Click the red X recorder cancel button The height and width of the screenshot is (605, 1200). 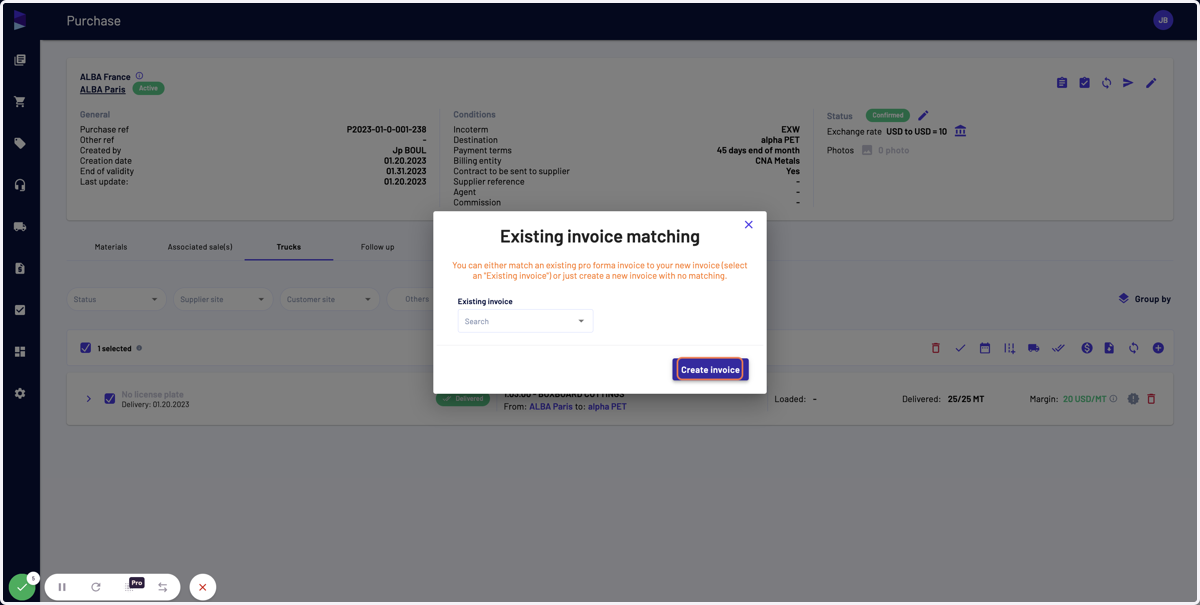tap(202, 587)
